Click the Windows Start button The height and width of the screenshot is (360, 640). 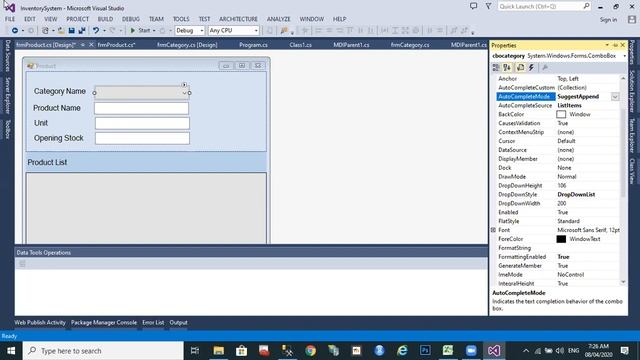click(11, 351)
